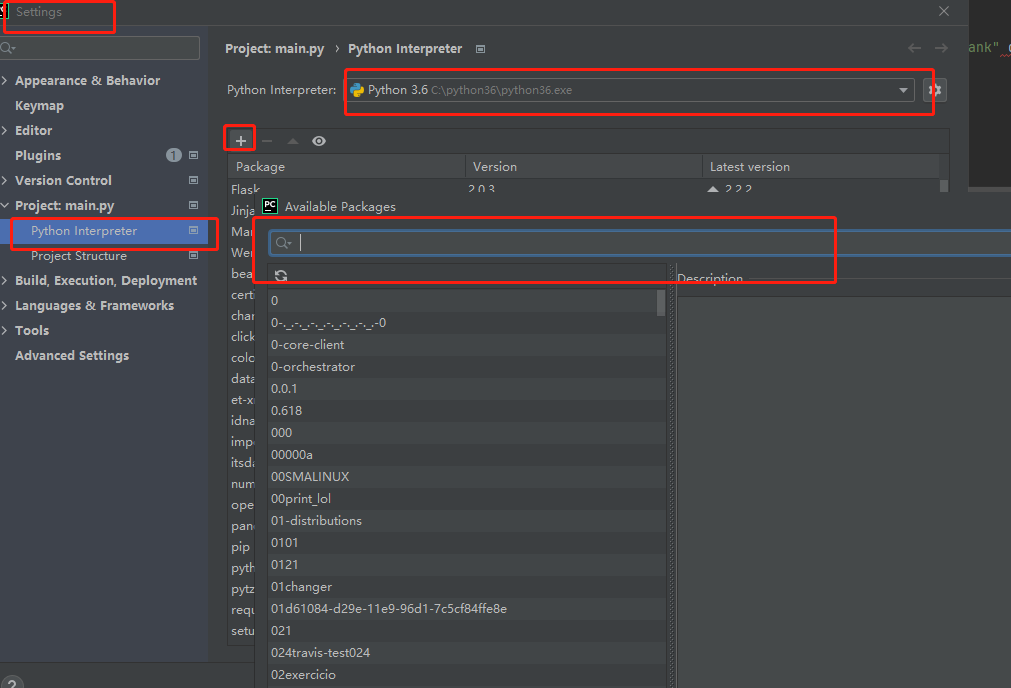
Task: Select the 000 package
Action: [x=467, y=433]
